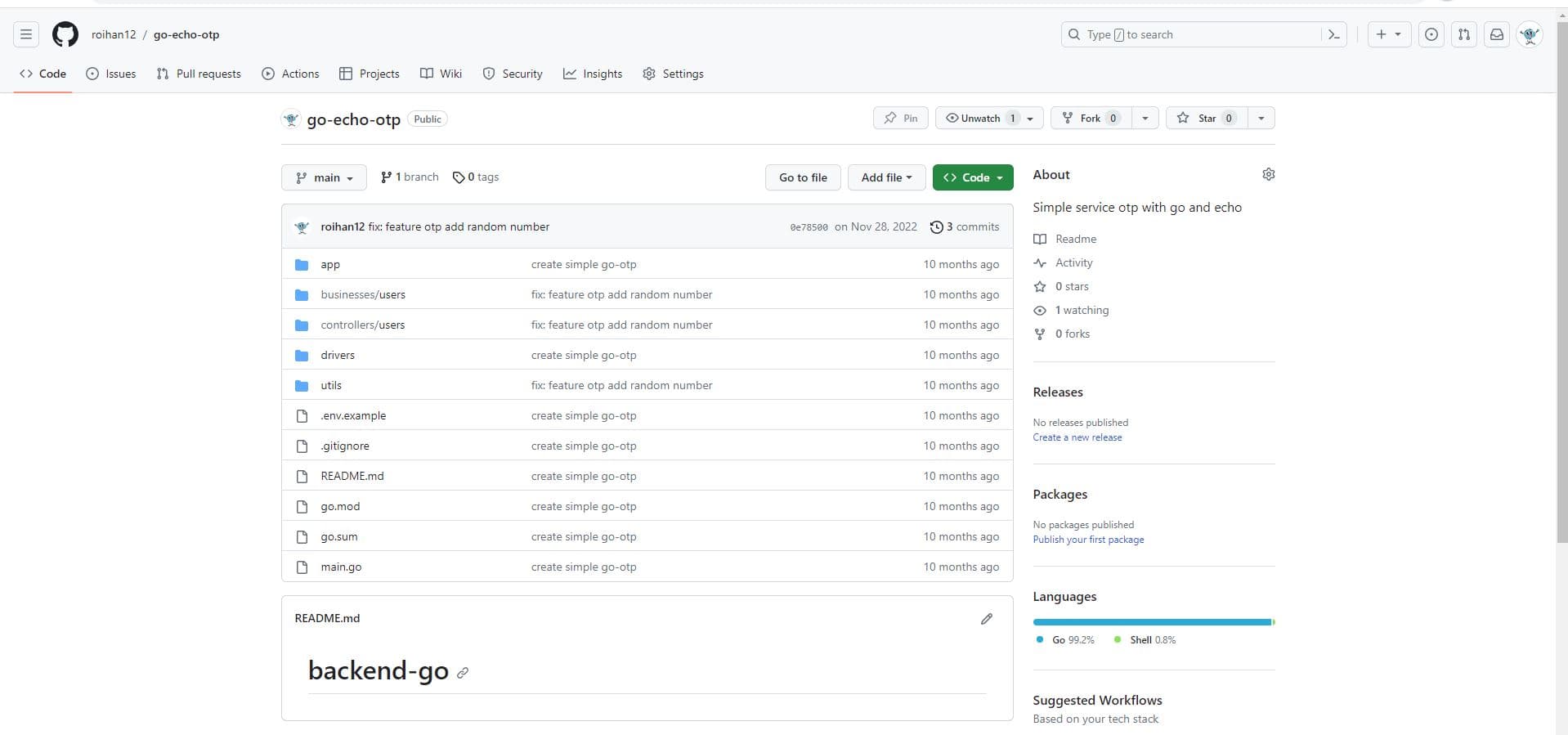The image size is (1568, 735).
Task: Open the command palette icon
Action: [1333, 34]
